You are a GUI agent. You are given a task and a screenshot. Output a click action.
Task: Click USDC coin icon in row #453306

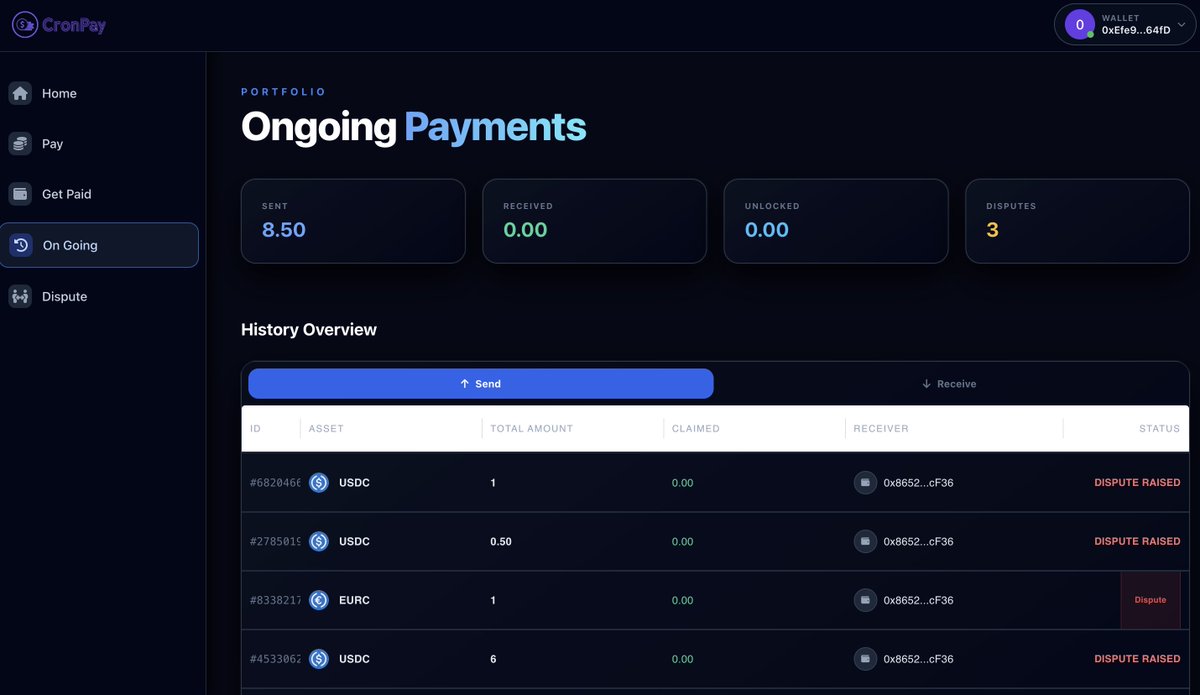tap(319, 659)
